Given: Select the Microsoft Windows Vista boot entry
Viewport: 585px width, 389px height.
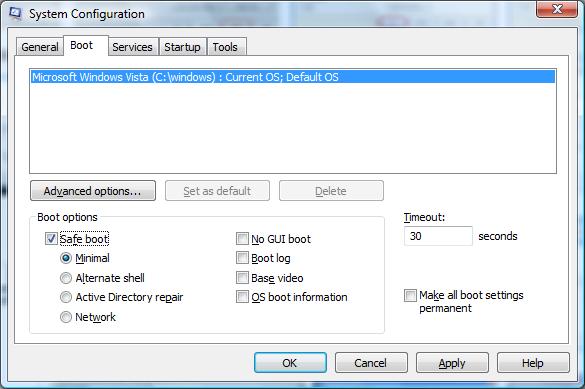Looking at the screenshot, I should pyautogui.click(x=293, y=77).
